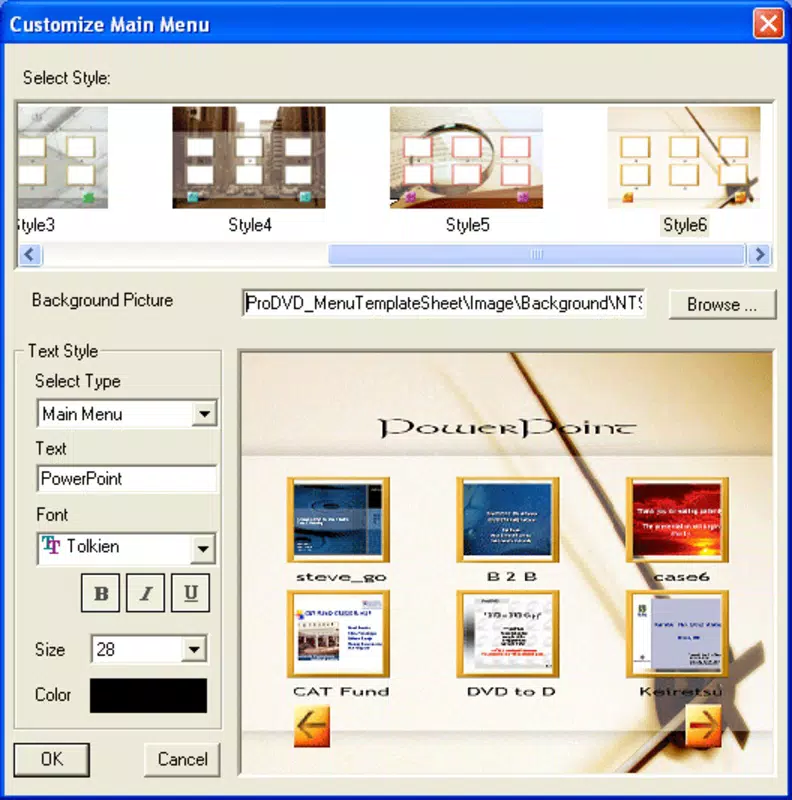Click the left orange arrow in preview

click(x=312, y=727)
